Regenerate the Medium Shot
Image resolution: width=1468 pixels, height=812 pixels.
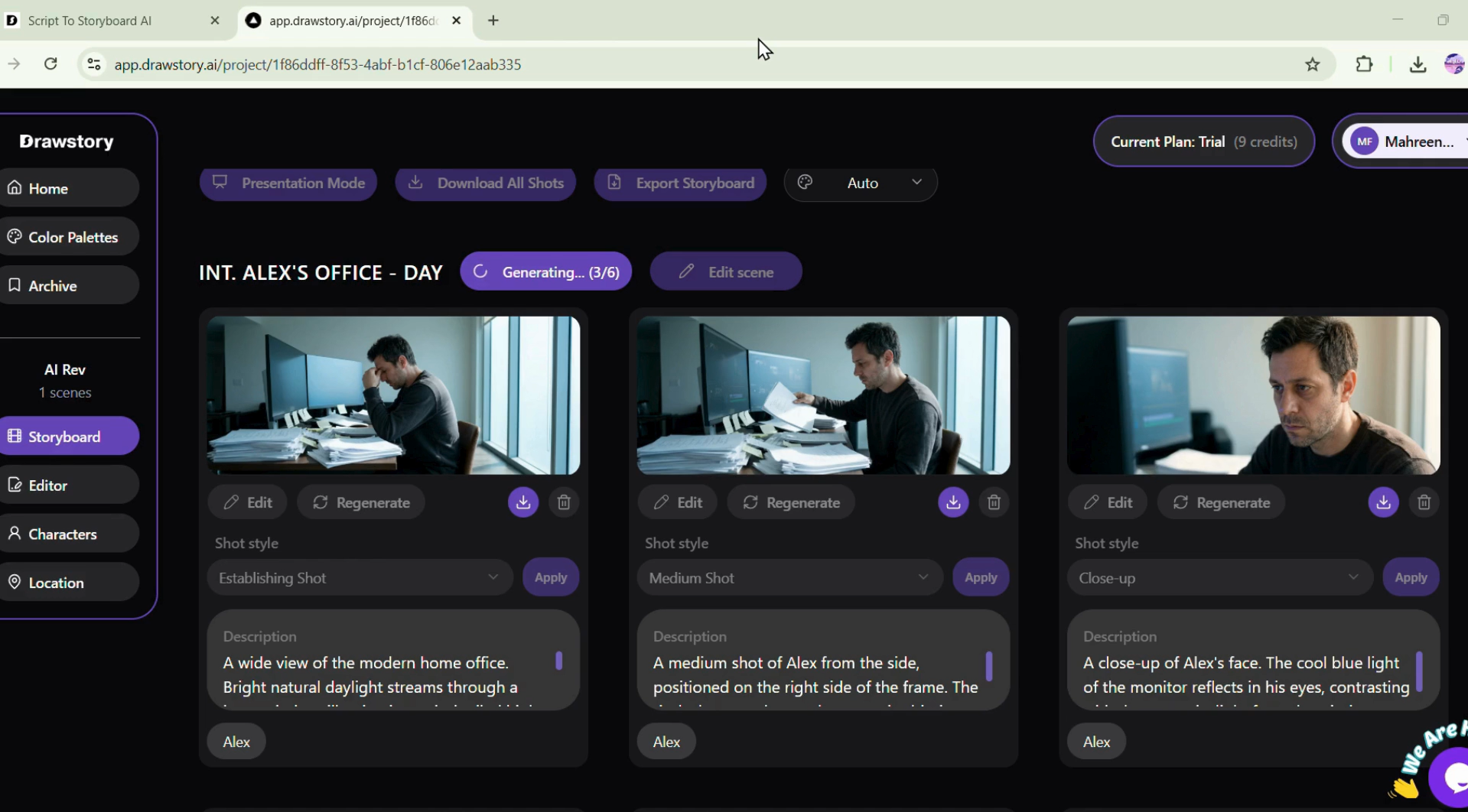click(791, 502)
